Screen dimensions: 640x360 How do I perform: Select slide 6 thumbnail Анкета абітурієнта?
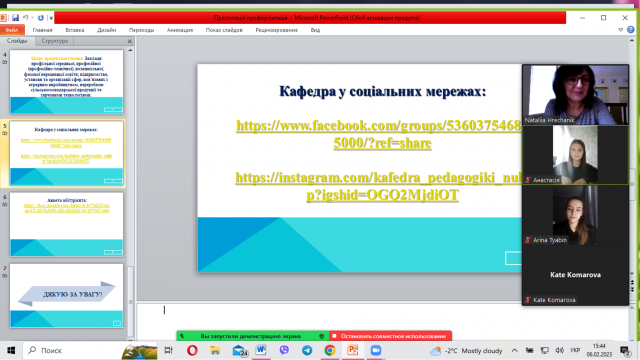67,224
